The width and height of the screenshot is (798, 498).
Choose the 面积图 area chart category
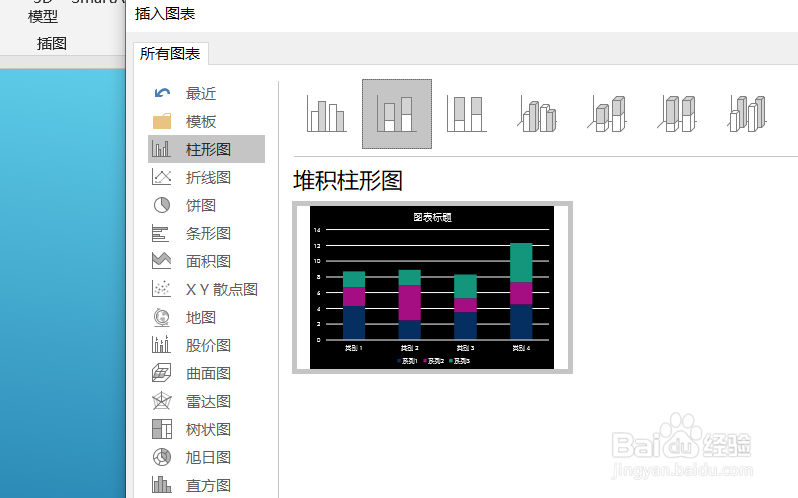pyautogui.click(x=207, y=261)
